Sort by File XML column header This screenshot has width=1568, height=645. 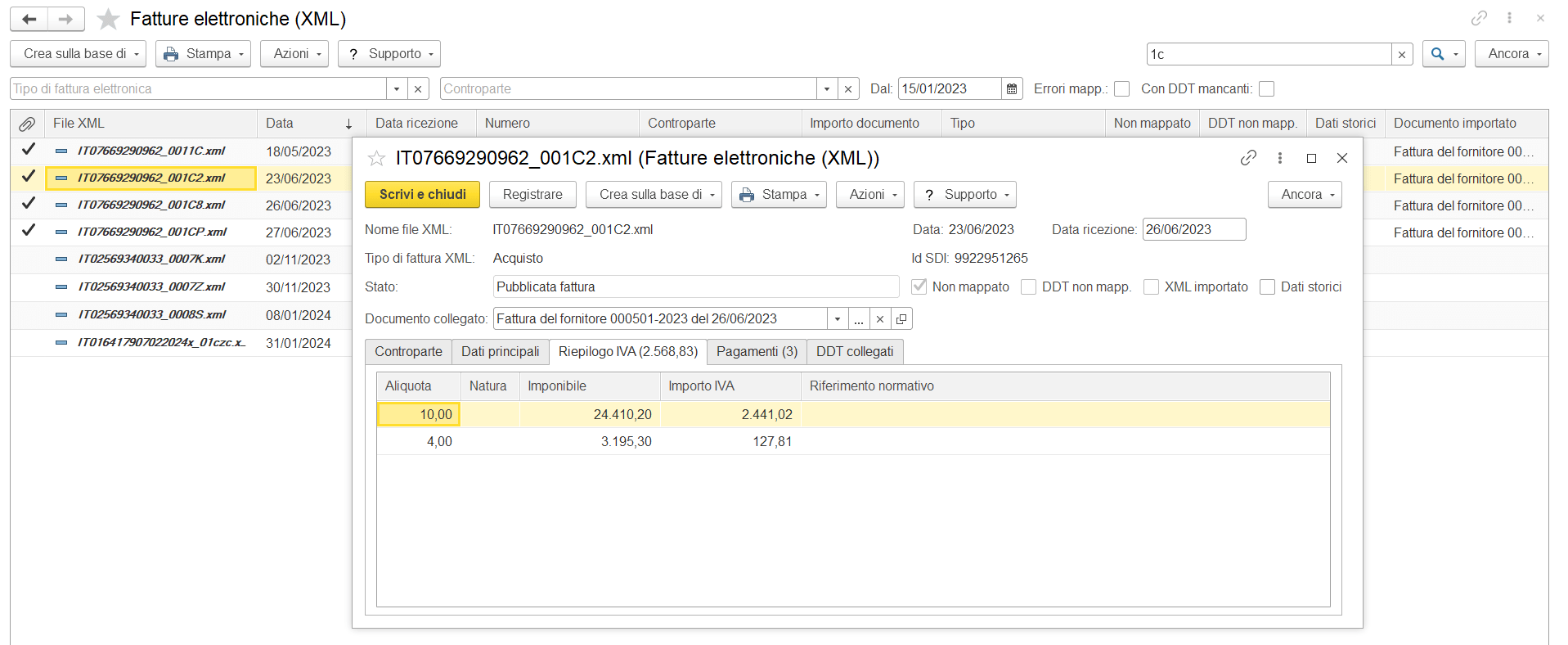coord(151,124)
